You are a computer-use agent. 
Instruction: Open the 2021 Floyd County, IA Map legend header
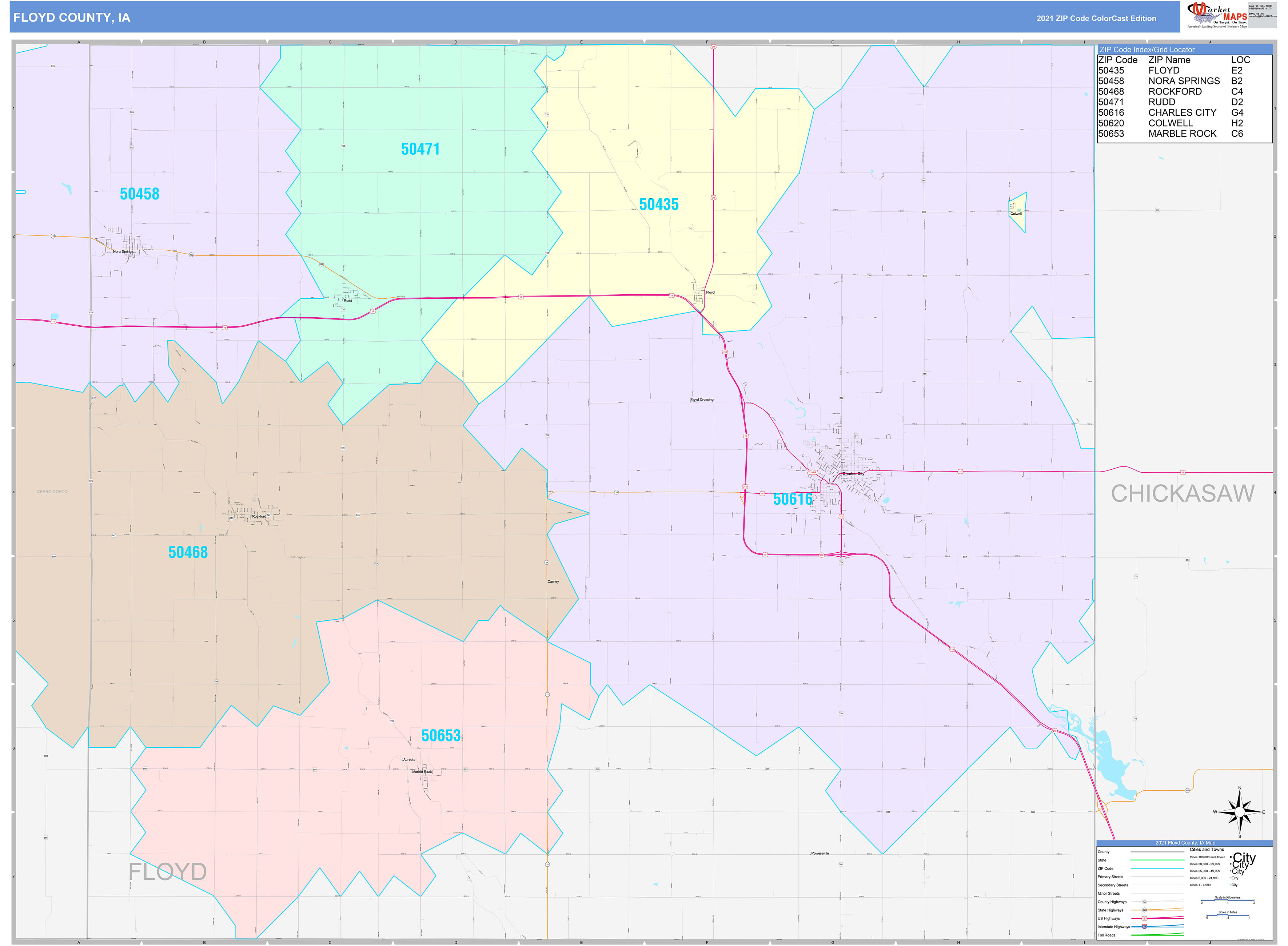(x=1185, y=843)
